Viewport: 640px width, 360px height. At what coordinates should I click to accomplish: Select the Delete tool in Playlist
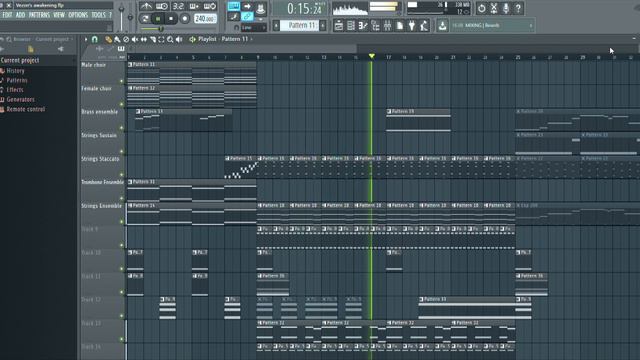pyautogui.click(x=126, y=39)
